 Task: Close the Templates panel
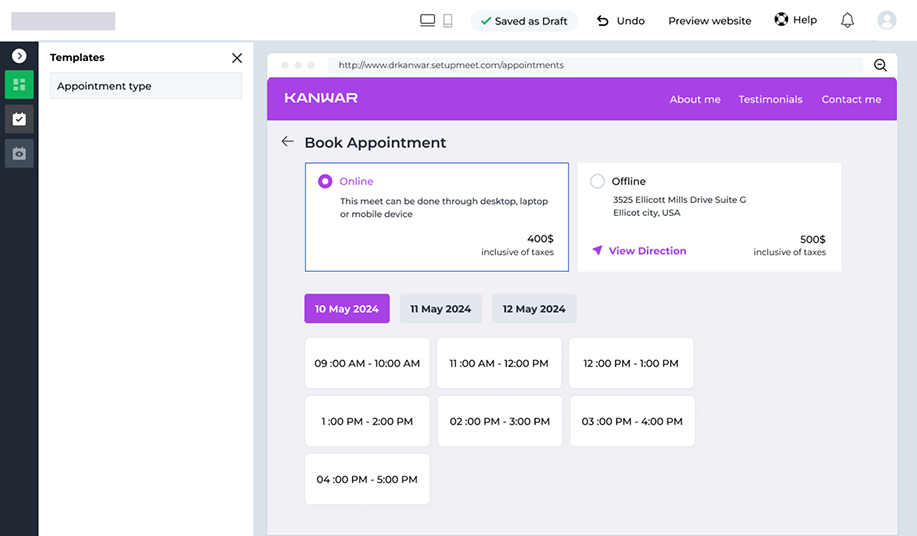237,58
